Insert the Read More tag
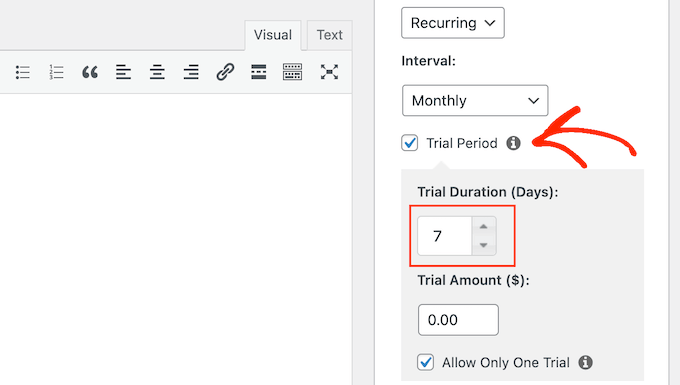The height and width of the screenshot is (385, 680). (259, 72)
